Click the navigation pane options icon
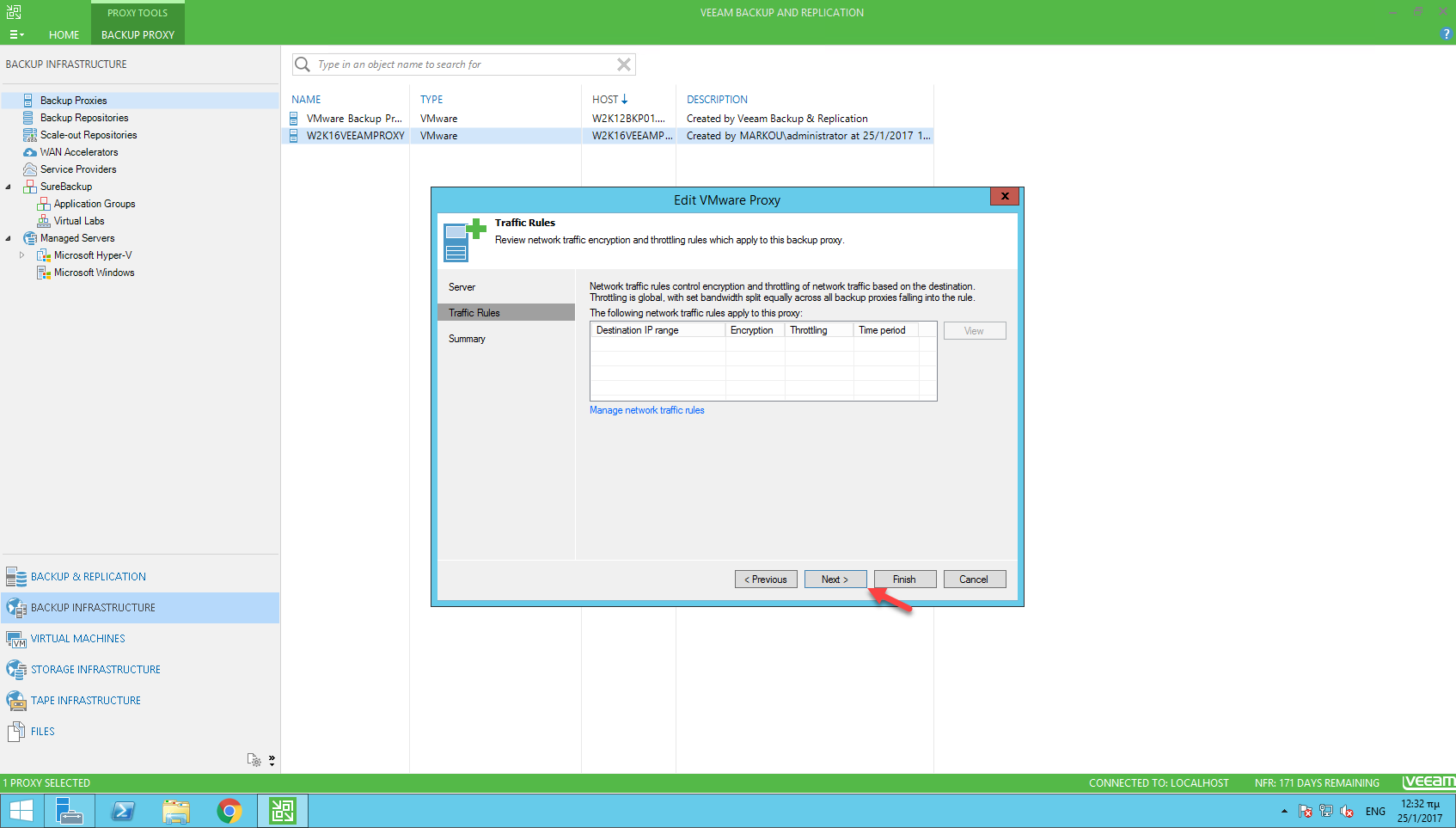 (254, 760)
